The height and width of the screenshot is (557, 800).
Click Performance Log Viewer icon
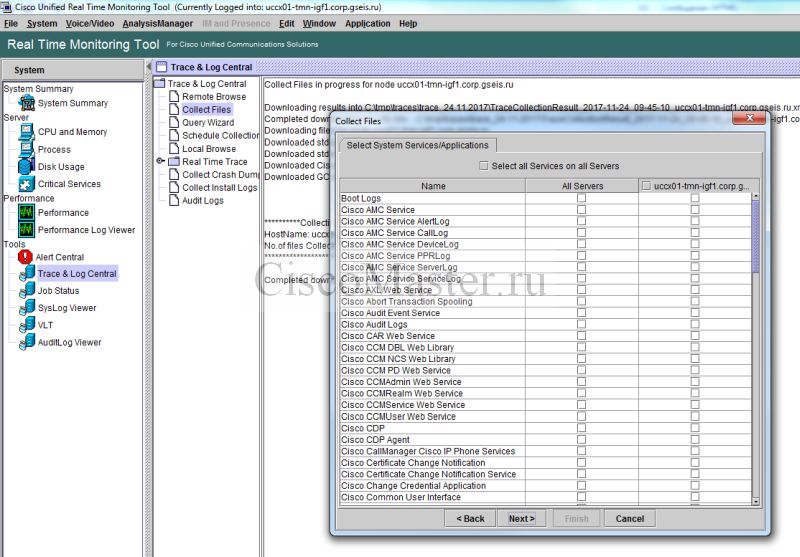27,230
